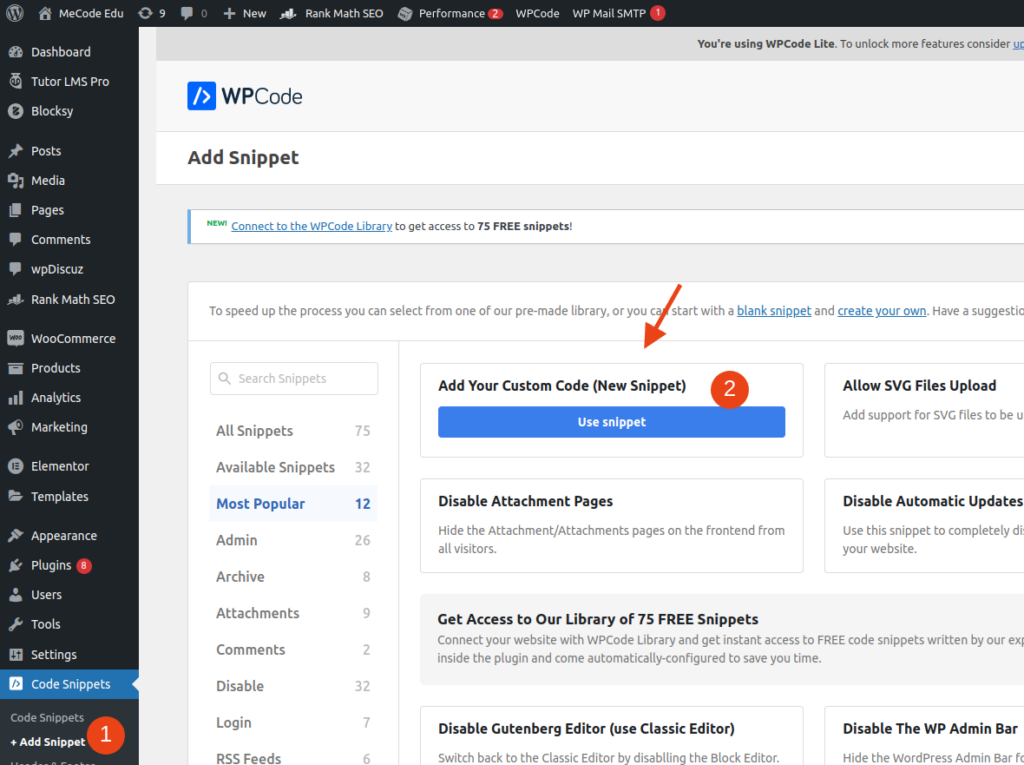Click the WP Mail SMTP toolbar item

click(610, 13)
